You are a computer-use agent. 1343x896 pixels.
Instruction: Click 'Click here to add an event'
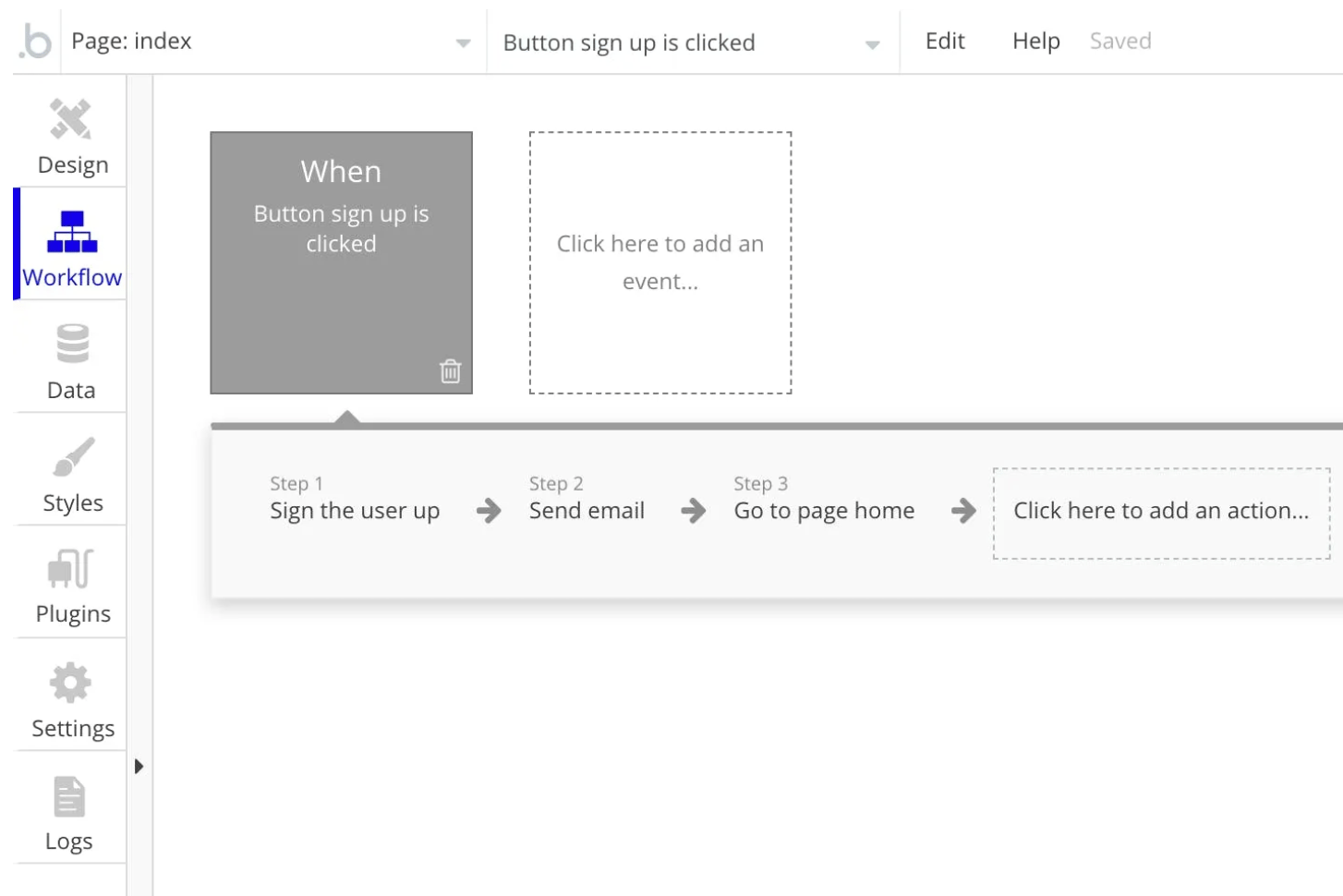(659, 262)
